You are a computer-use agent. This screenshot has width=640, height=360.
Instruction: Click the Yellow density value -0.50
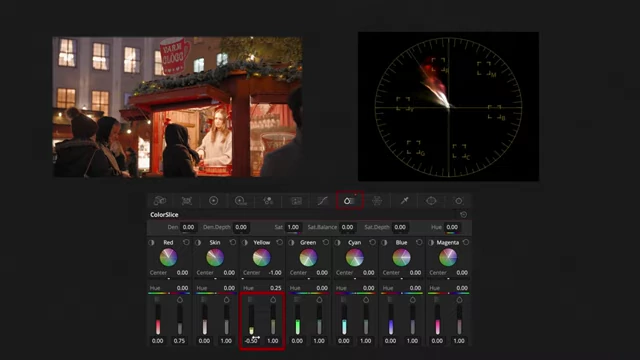click(x=251, y=340)
